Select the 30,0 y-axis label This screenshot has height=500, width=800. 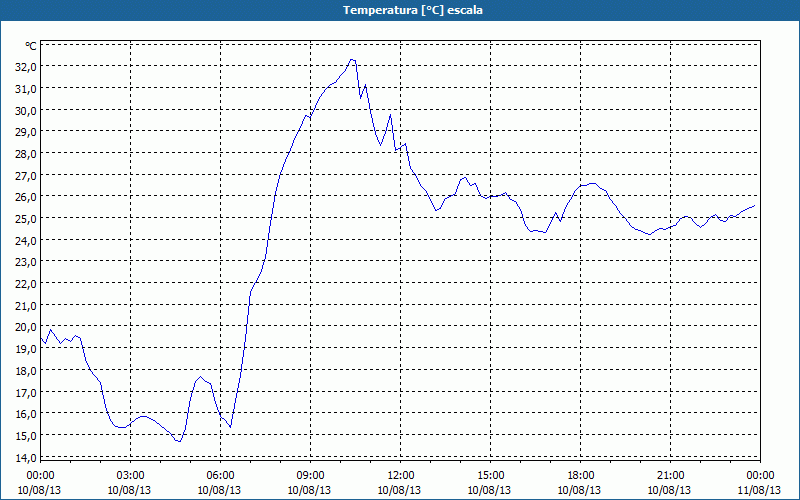[27, 110]
